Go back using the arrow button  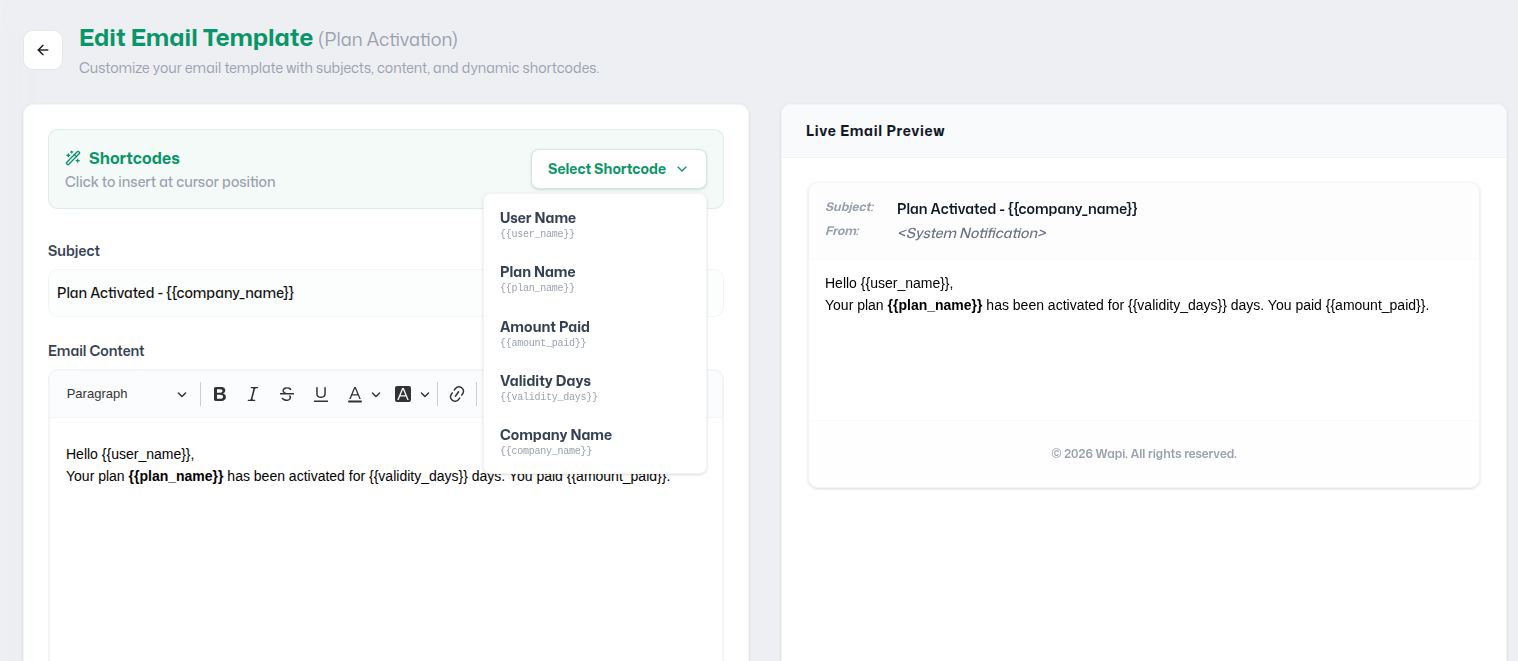pyautogui.click(x=43, y=50)
